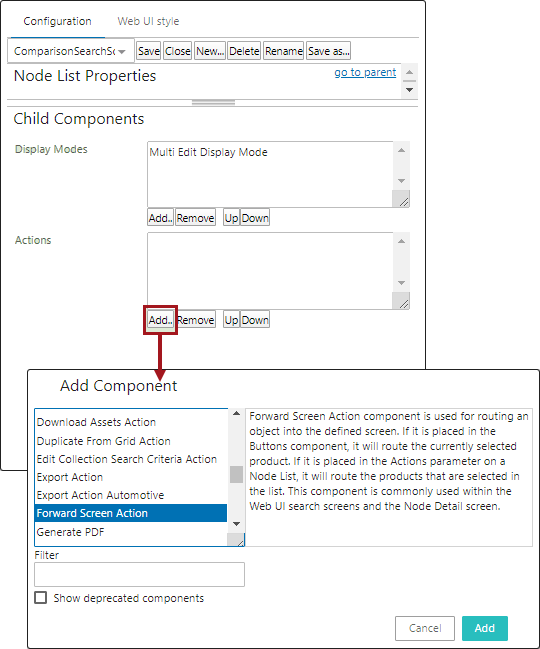
Task: Select Generate PDF in component list
Action: (x=131, y=532)
